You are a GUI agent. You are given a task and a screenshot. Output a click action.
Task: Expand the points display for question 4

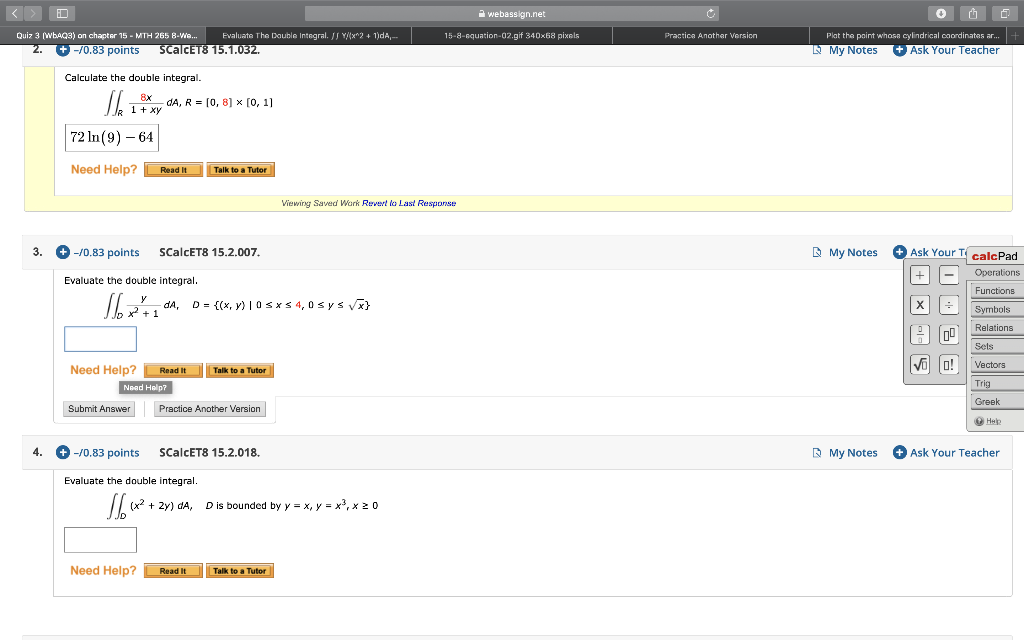tap(63, 452)
